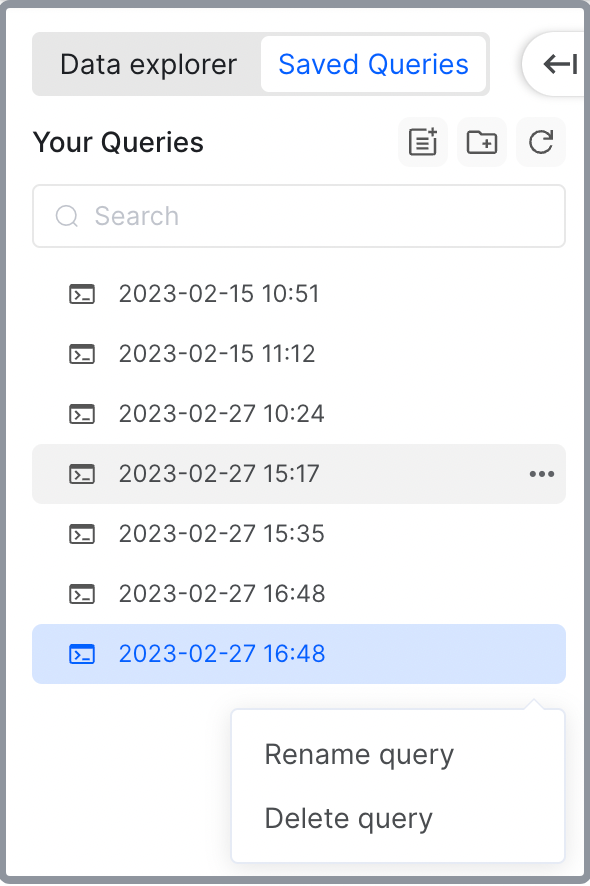
Task: Create a new folder for queries
Action: (481, 142)
